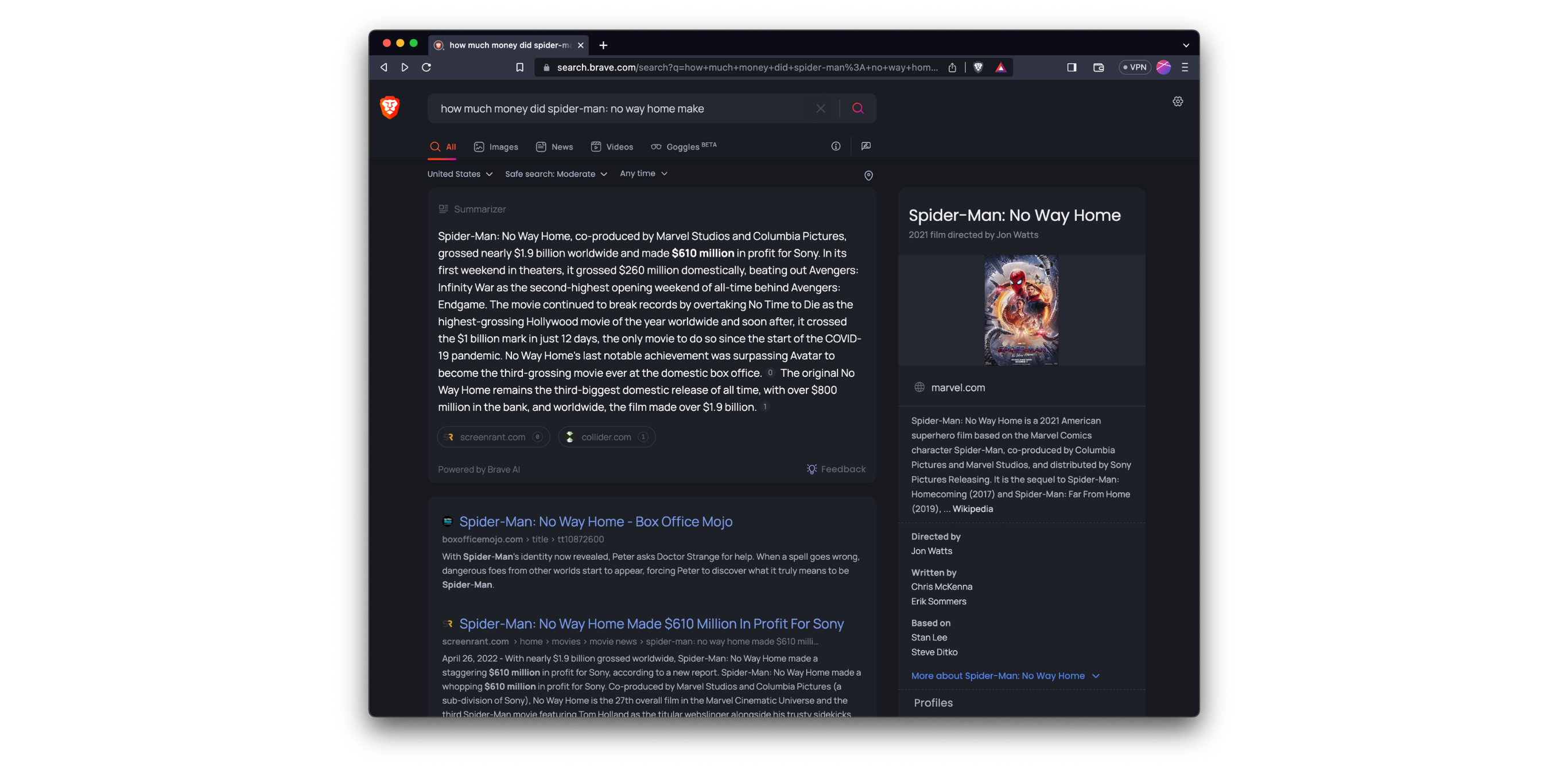The height and width of the screenshot is (771, 1568).
Task: Reload the current page
Action: [426, 67]
